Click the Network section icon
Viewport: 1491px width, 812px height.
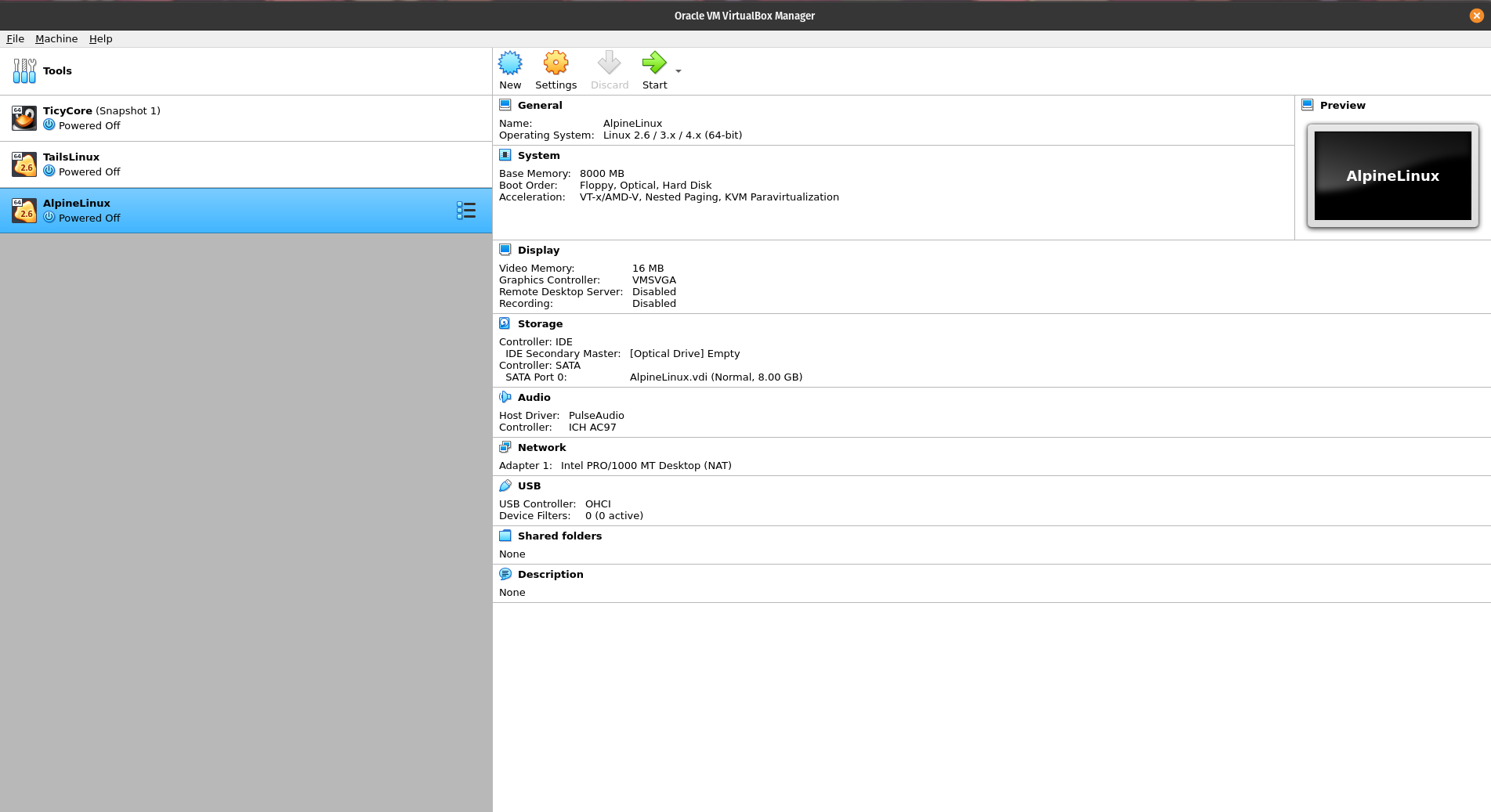(x=505, y=447)
